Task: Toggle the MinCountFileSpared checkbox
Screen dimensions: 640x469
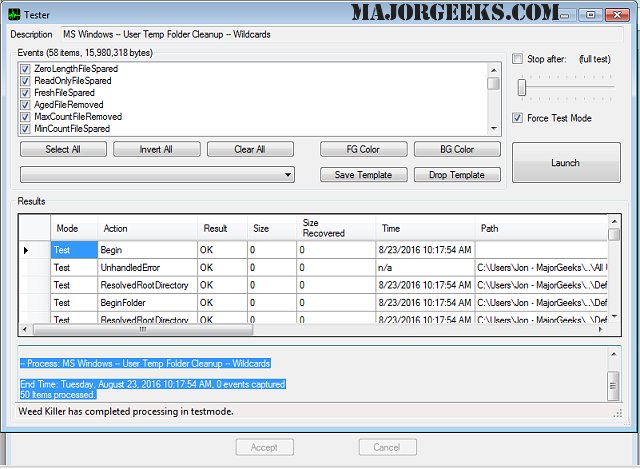Action: [25, 129]
